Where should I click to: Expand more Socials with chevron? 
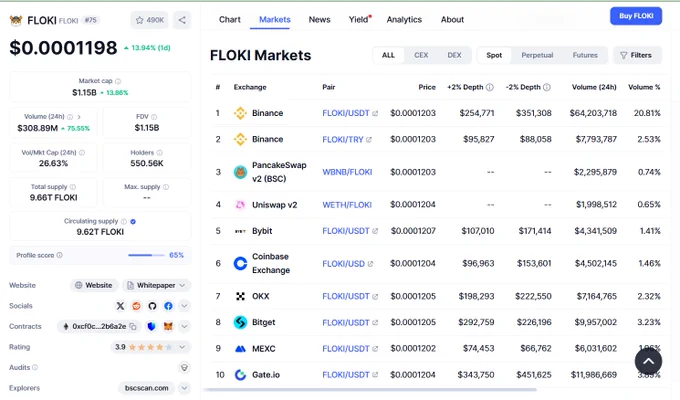pos(184,306)
